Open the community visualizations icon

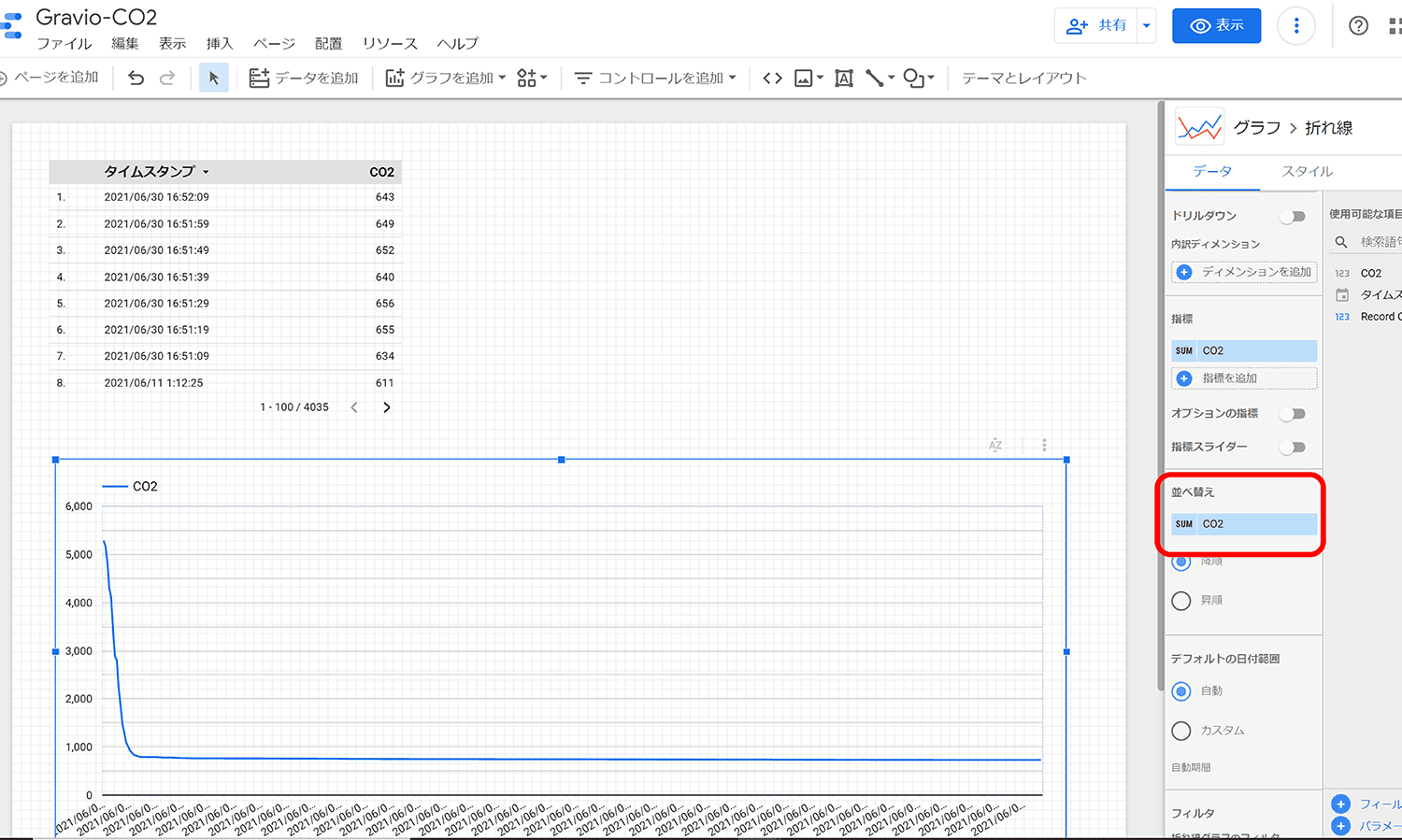click(527, 78)
